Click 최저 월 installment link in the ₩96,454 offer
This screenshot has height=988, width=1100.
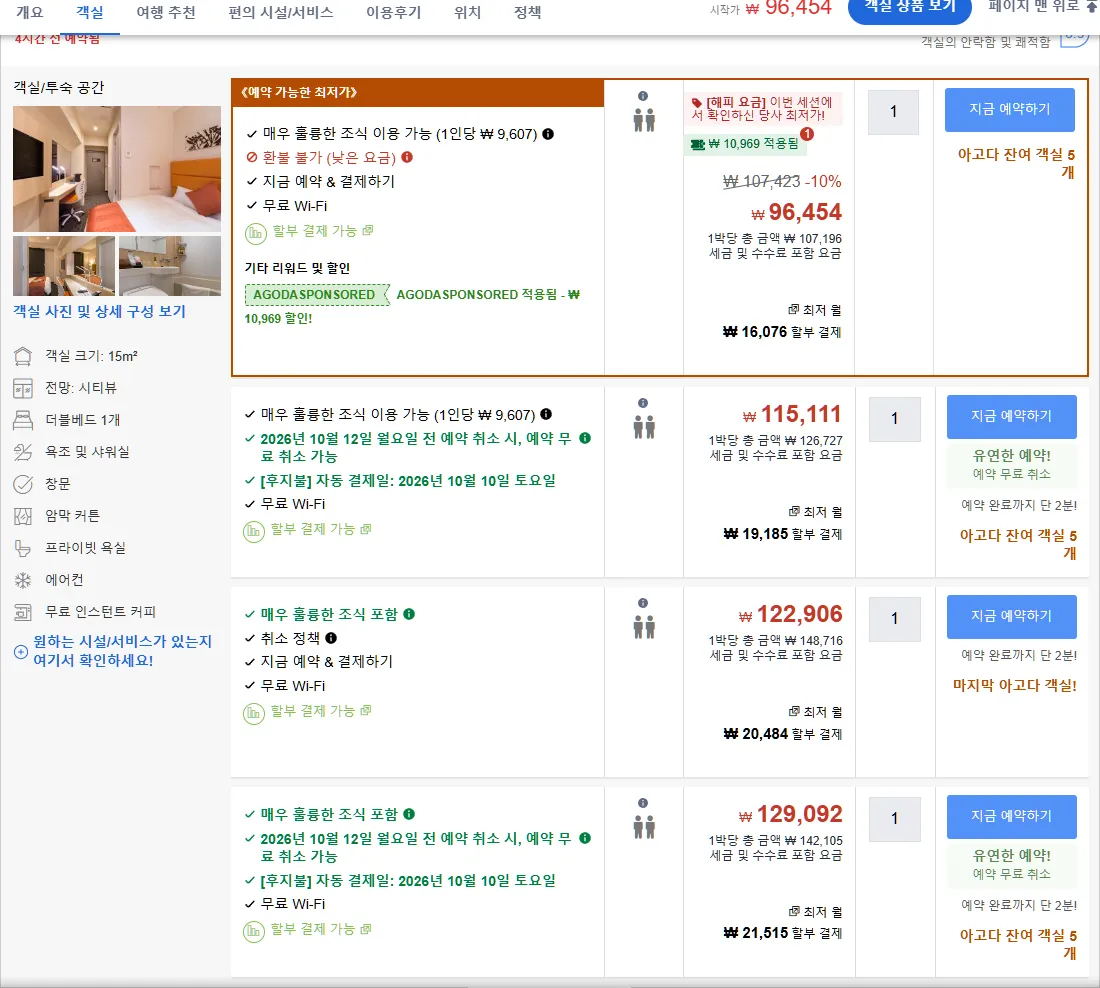(x=814, y=309)
